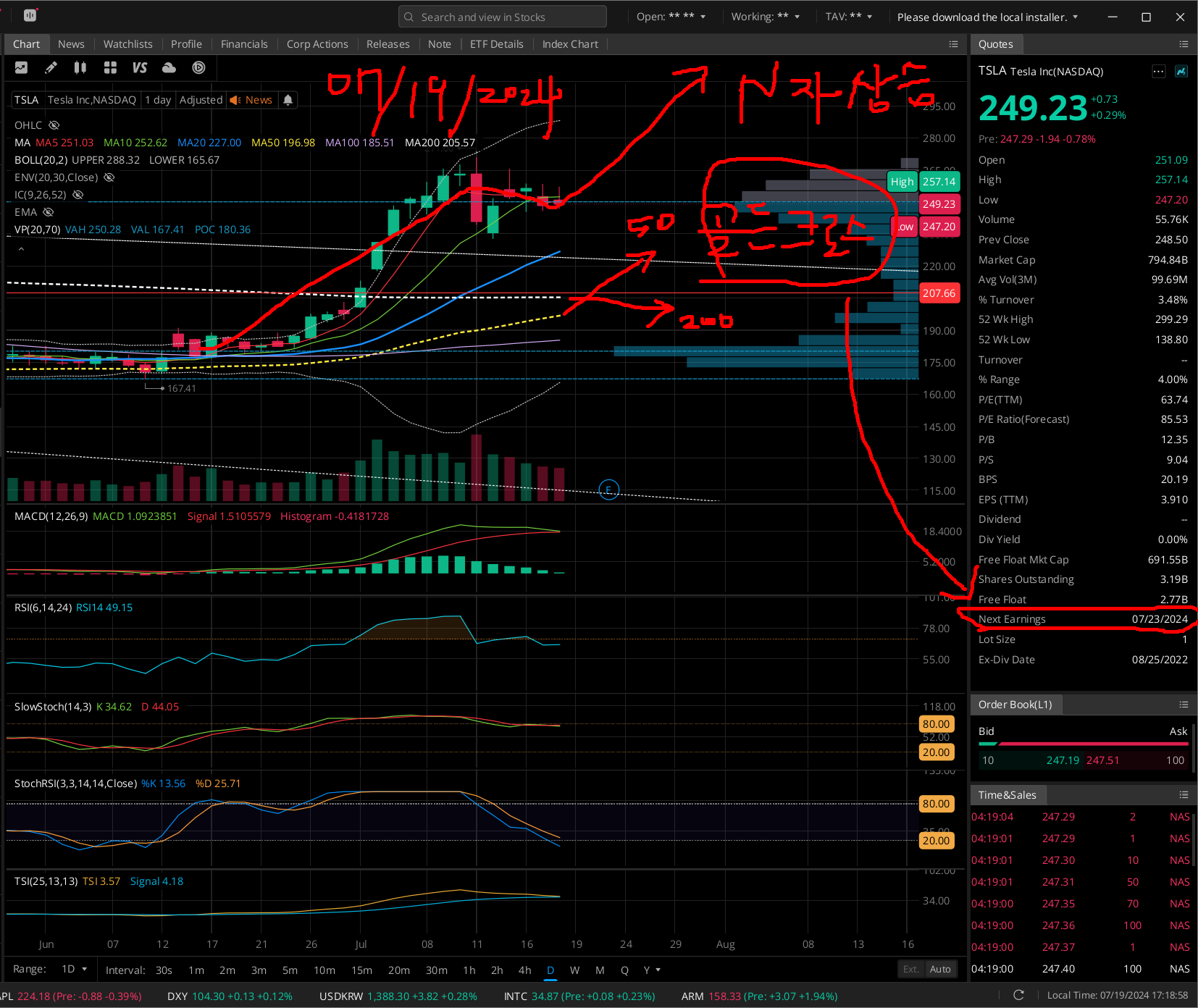Open the Corp Actions tab
This screenshot has width=1198, height=1008.
click(x=317, y=44)
